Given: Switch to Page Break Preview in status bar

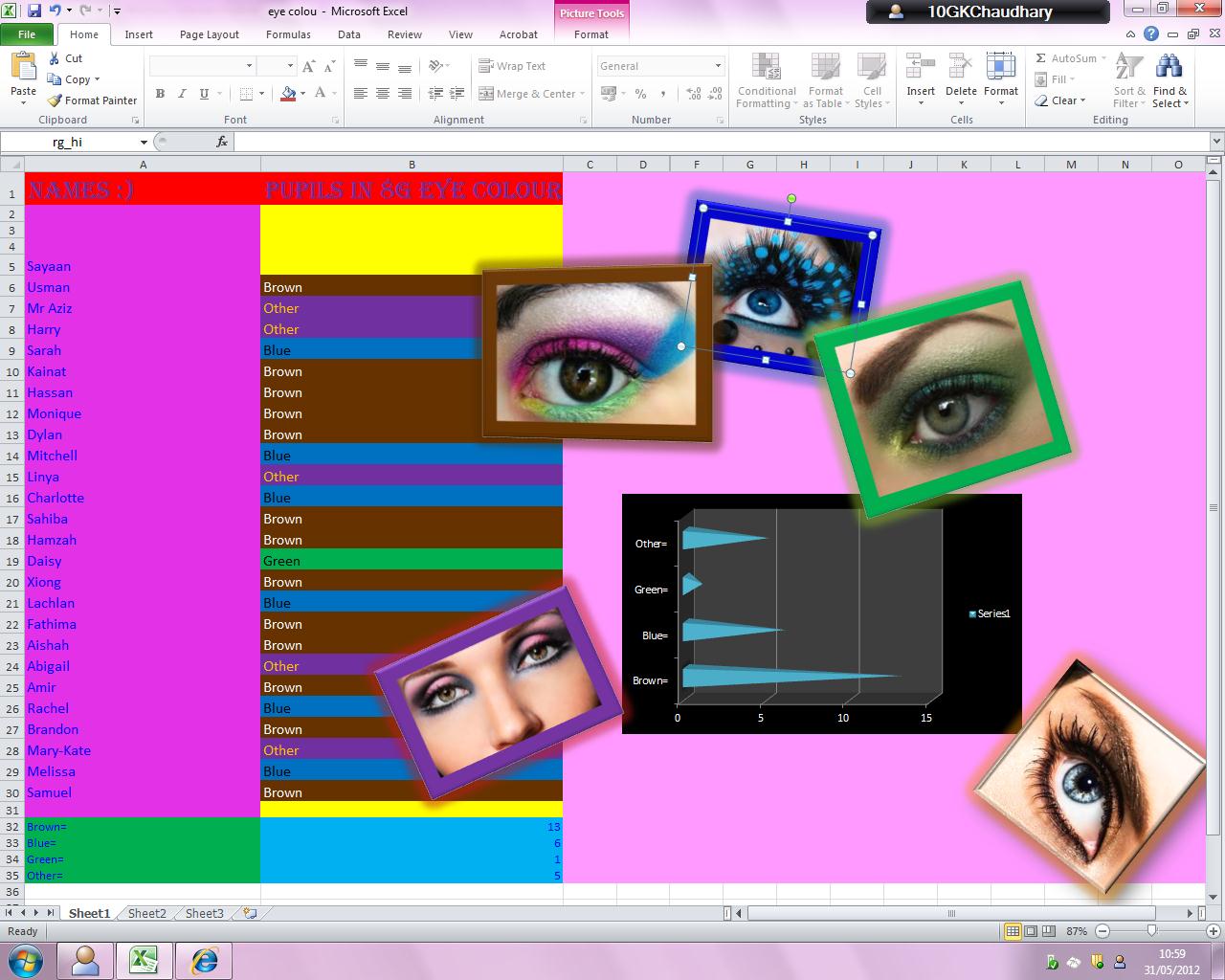Looking at the screenshot, I should click(1049, 930).
